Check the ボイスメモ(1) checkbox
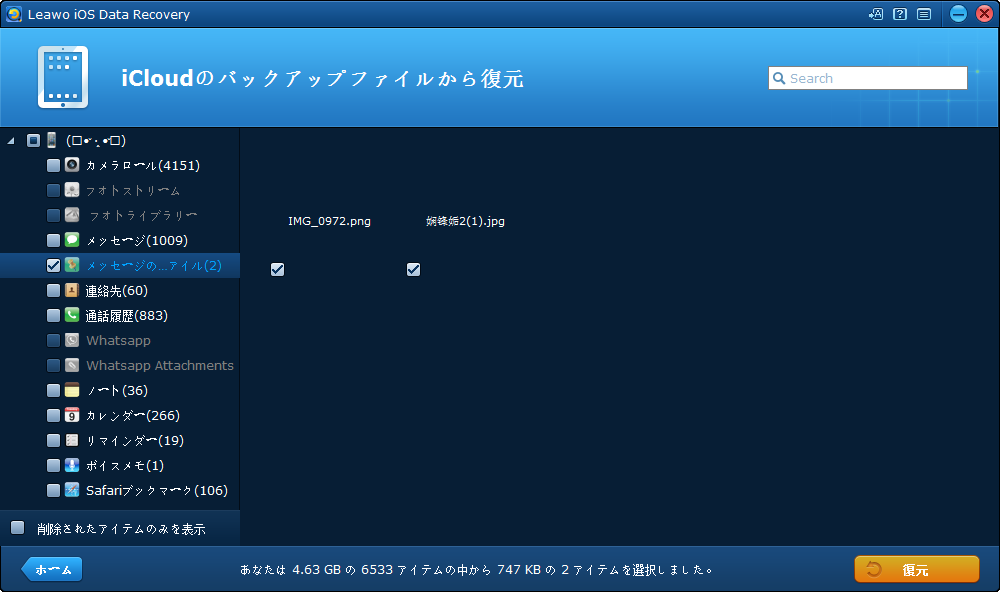1000x592 pixels. (x=54, y=465)
